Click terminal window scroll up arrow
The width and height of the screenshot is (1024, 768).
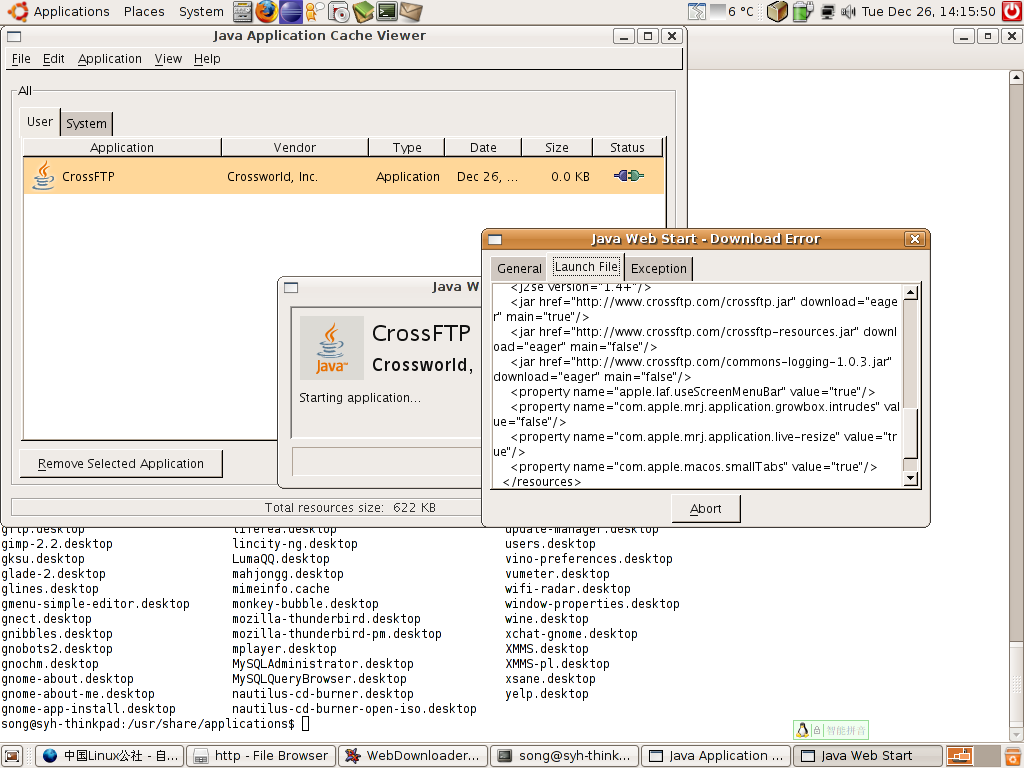pyautogui.click(x=1016, y=78)
